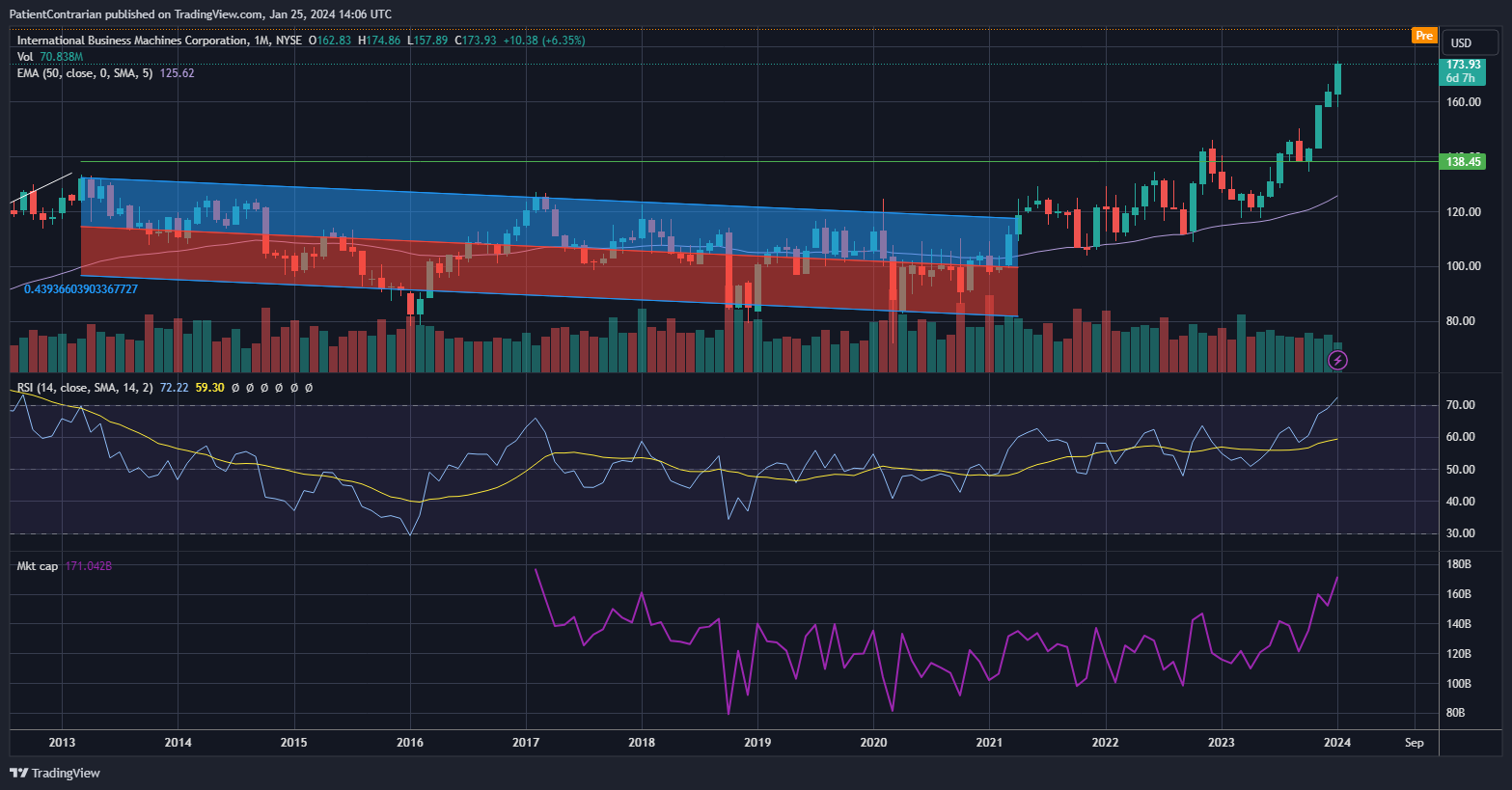This screenshot has height=790, width=1512.
Task: Select the RSI (14, close, SMA, 14, 2) legend
Action: point(85,388)
